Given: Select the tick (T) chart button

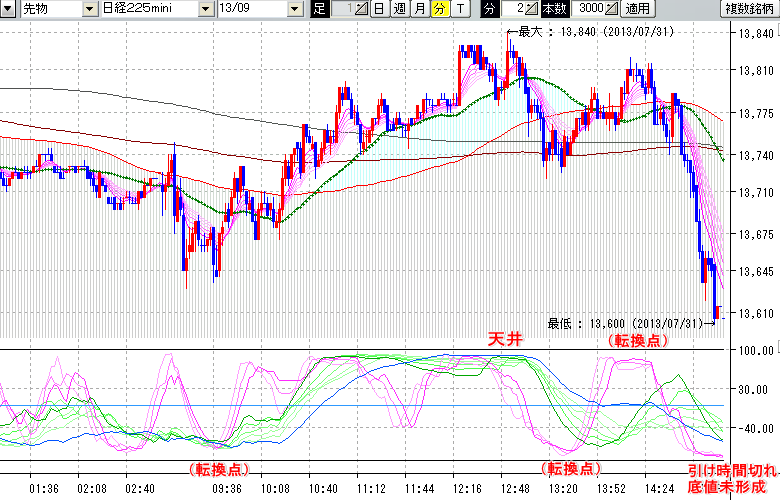Looking at the screenshot, I should (x=459, y=9).
